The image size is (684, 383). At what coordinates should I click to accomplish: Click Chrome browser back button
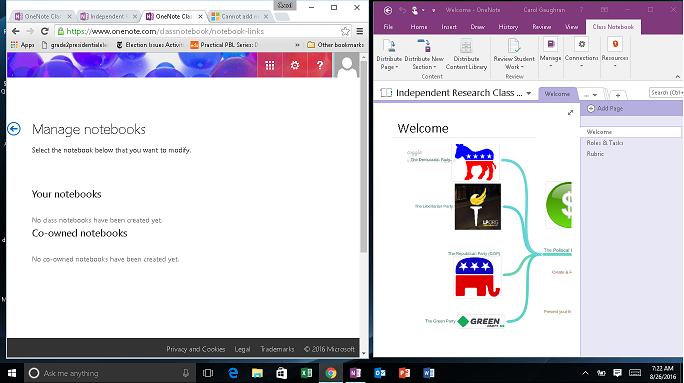tap(16, 31)
